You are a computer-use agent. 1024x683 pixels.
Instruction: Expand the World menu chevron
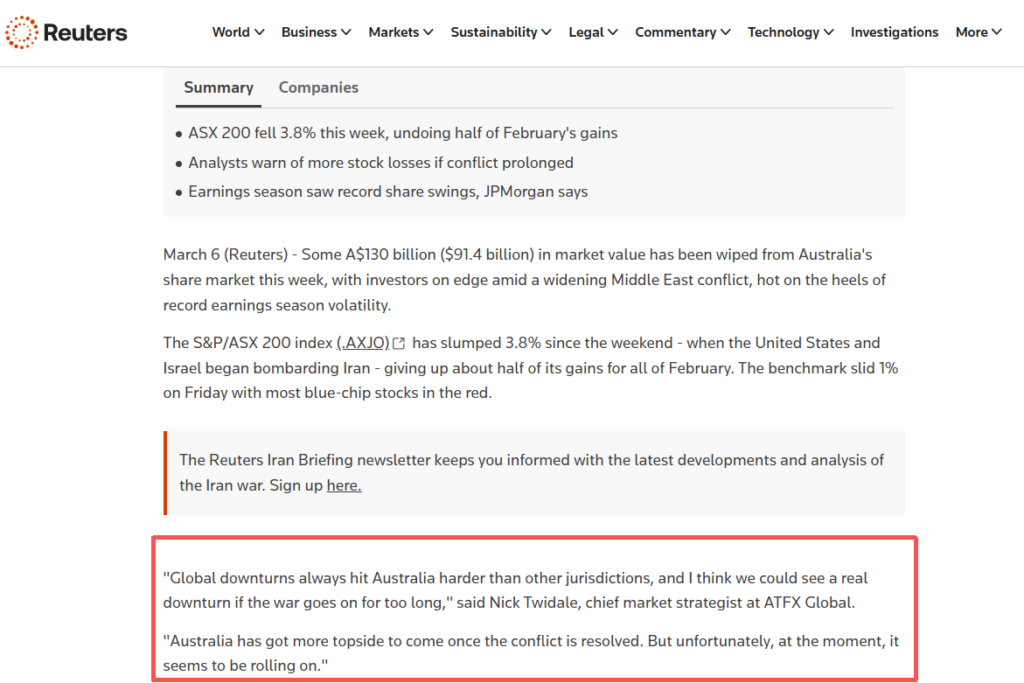tap(259, 32)
